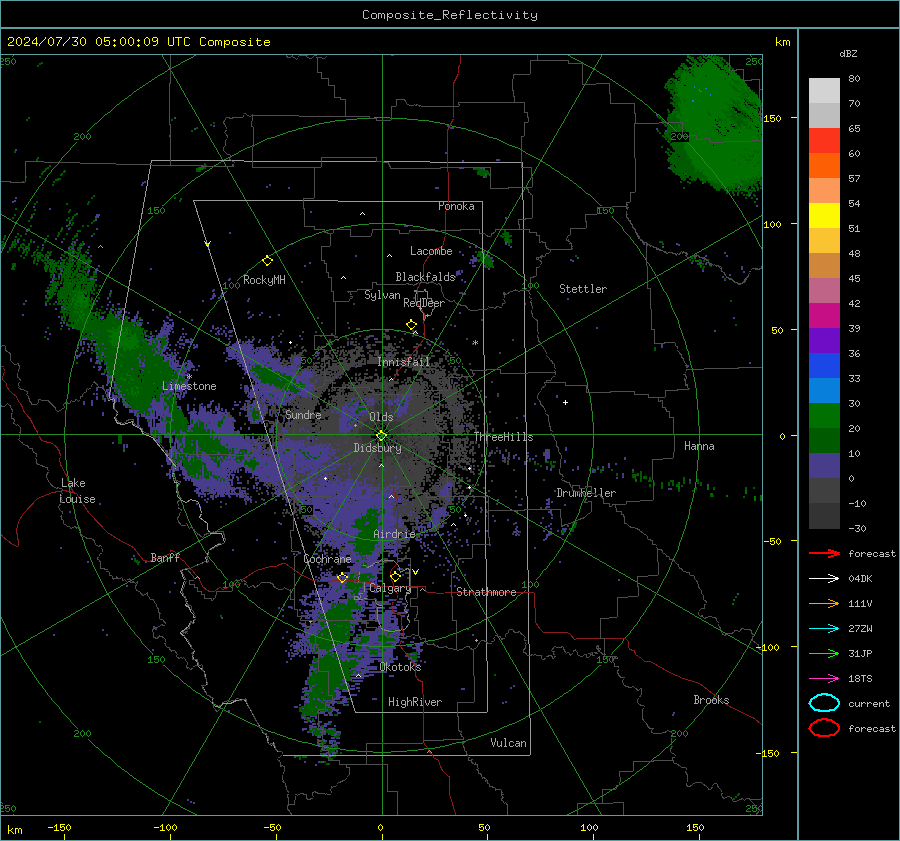Click the Ponoka city label
The width and height of the screenshot is (900, 841).
point(456,206)
